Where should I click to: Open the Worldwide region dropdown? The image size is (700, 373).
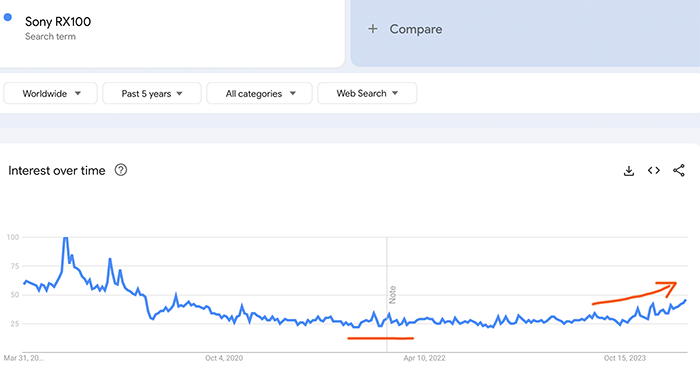[x=50, y=93]
